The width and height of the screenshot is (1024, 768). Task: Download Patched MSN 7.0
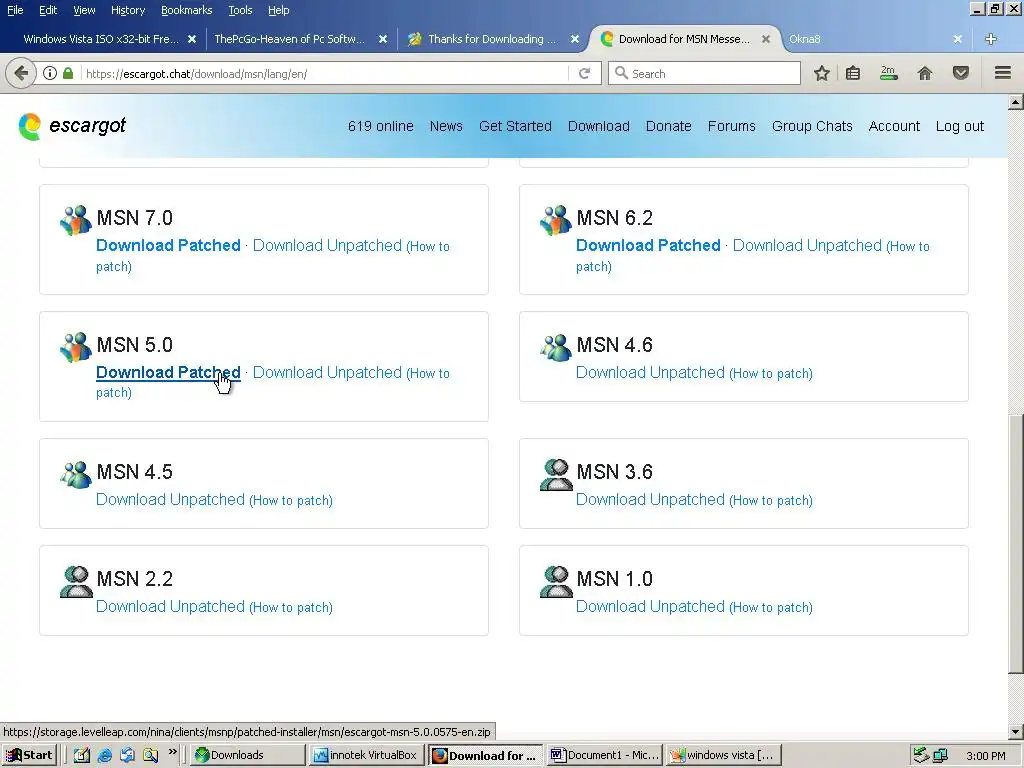168,246
